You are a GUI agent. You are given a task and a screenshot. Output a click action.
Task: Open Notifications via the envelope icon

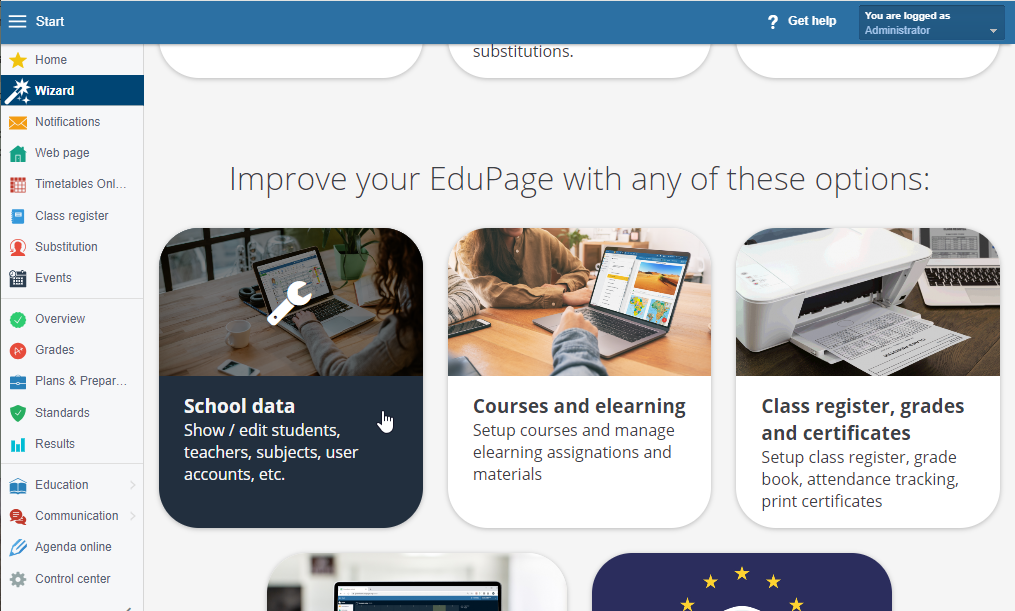(x=18, y=122)
